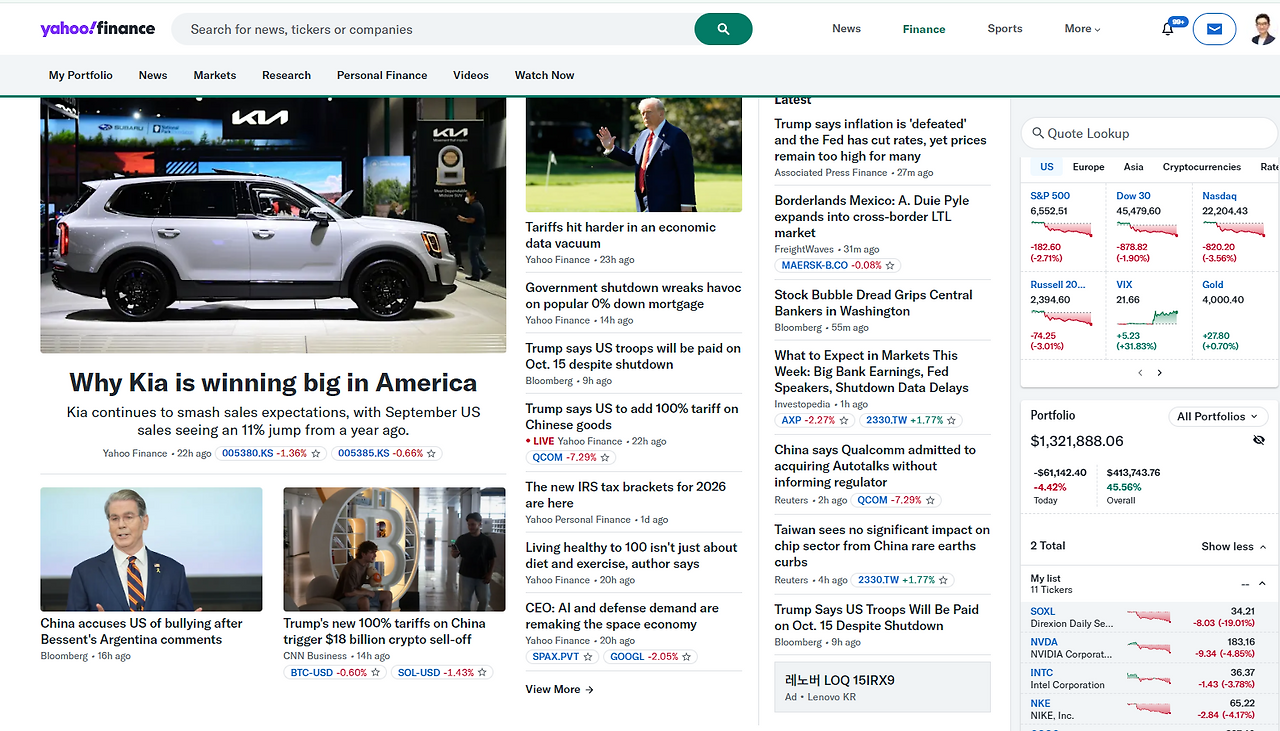
Task: Open My Portfolio in the navigation bar
Action: (x=81, y=75)
